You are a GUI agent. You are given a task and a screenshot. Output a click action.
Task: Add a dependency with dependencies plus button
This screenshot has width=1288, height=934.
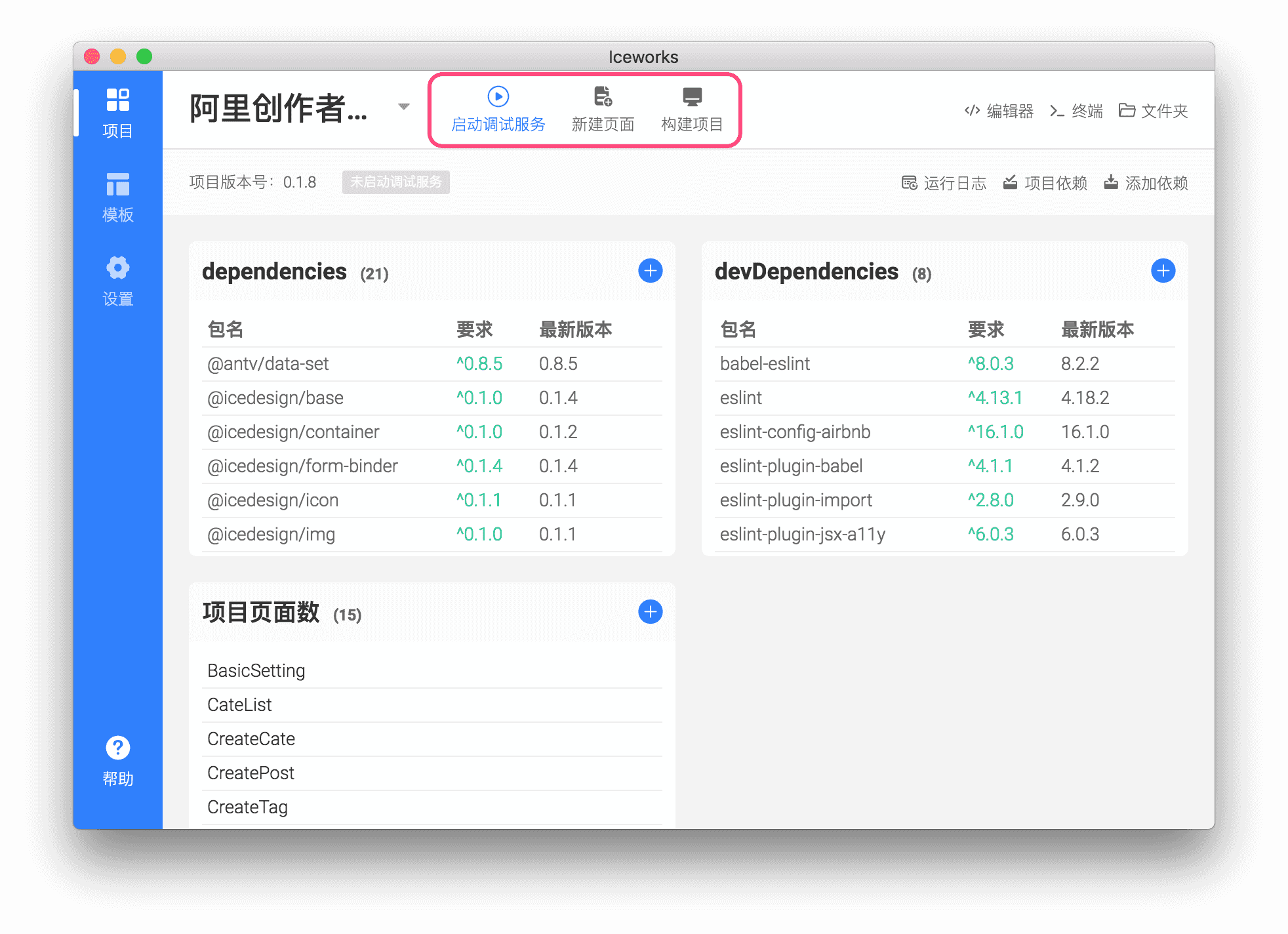(x=650, y=271)
